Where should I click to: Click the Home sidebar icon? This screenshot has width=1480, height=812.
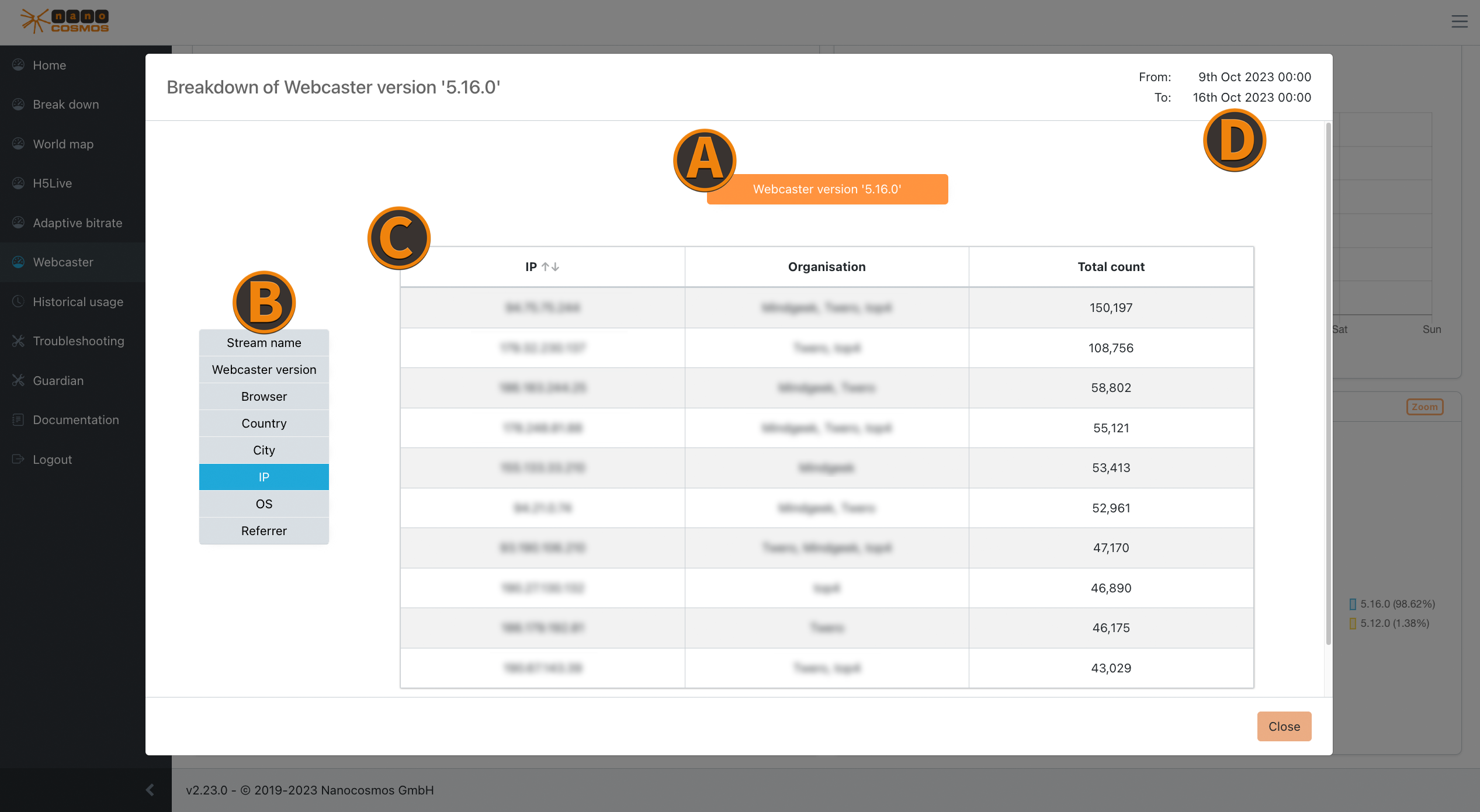point(19,65)
